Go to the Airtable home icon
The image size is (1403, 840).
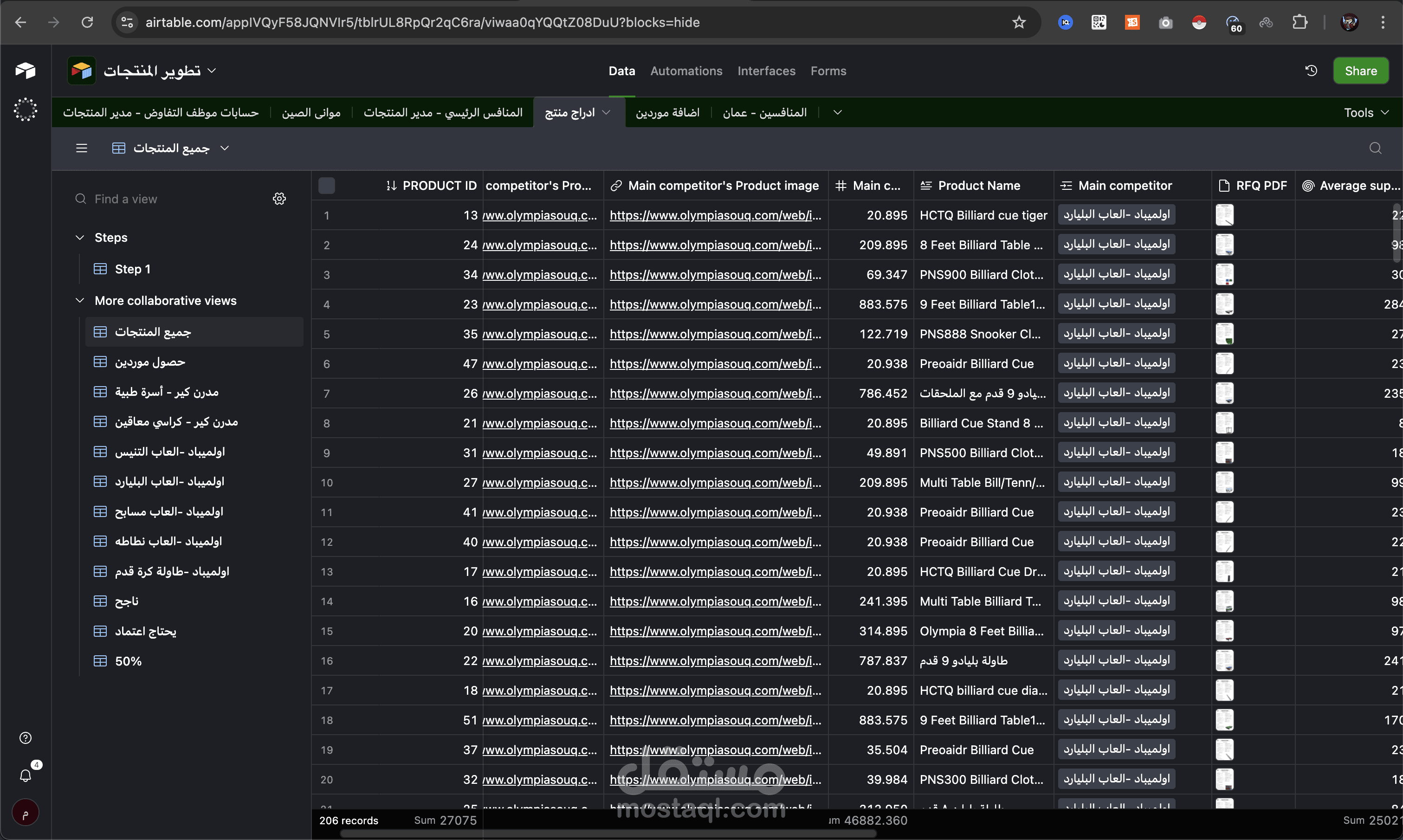26,70
